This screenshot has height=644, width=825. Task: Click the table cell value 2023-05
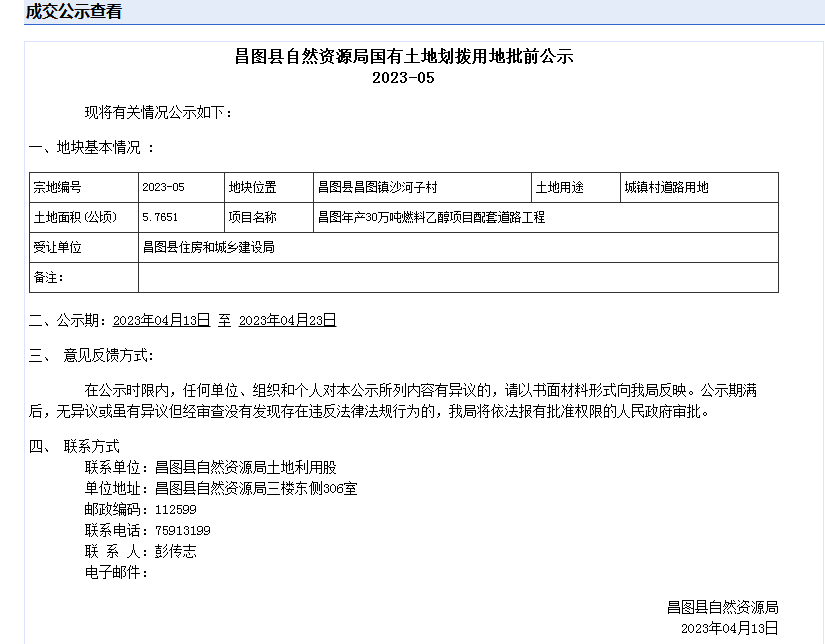click(181, 187)
